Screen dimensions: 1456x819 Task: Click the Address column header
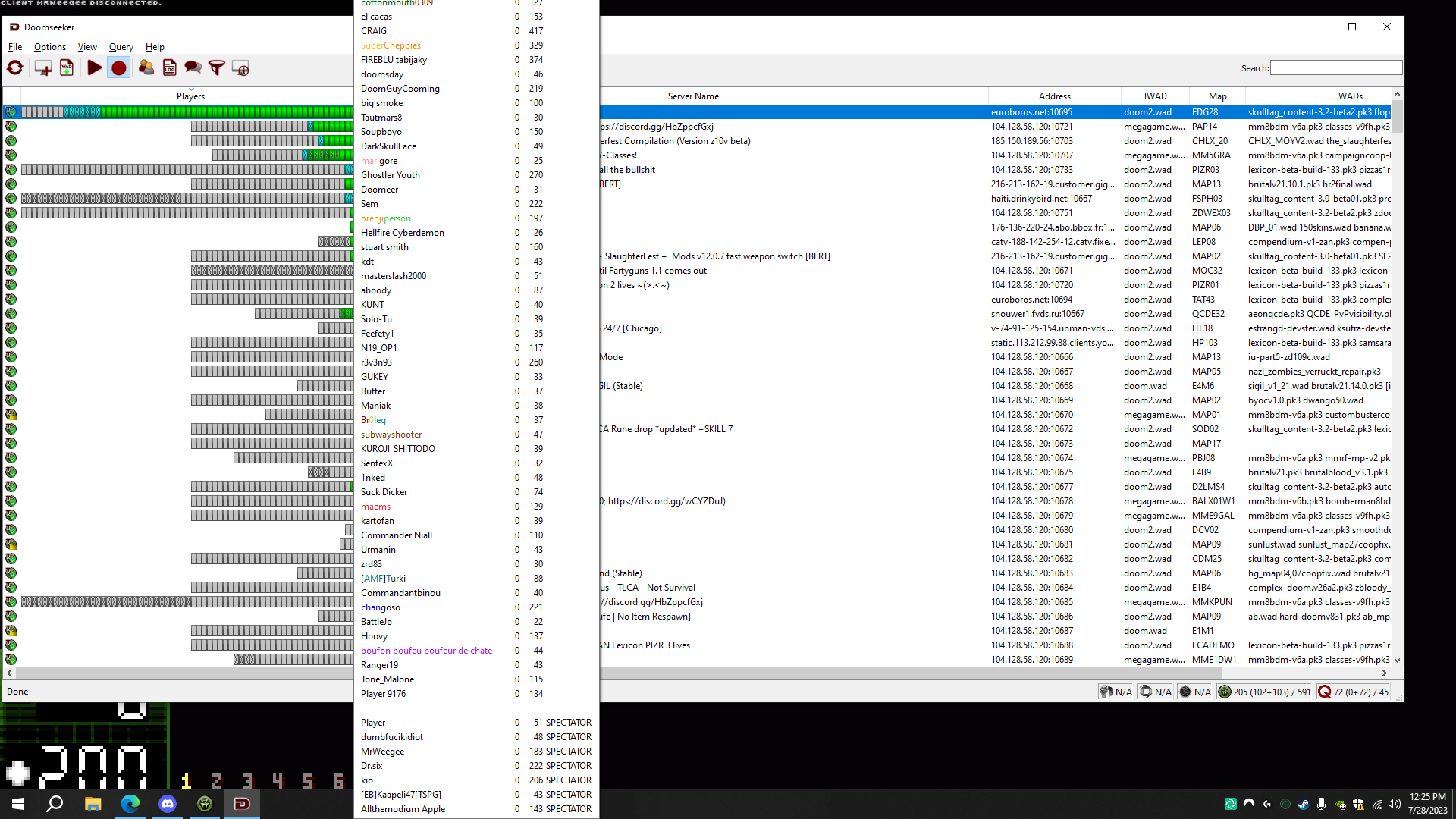(x=1054, y=96)
